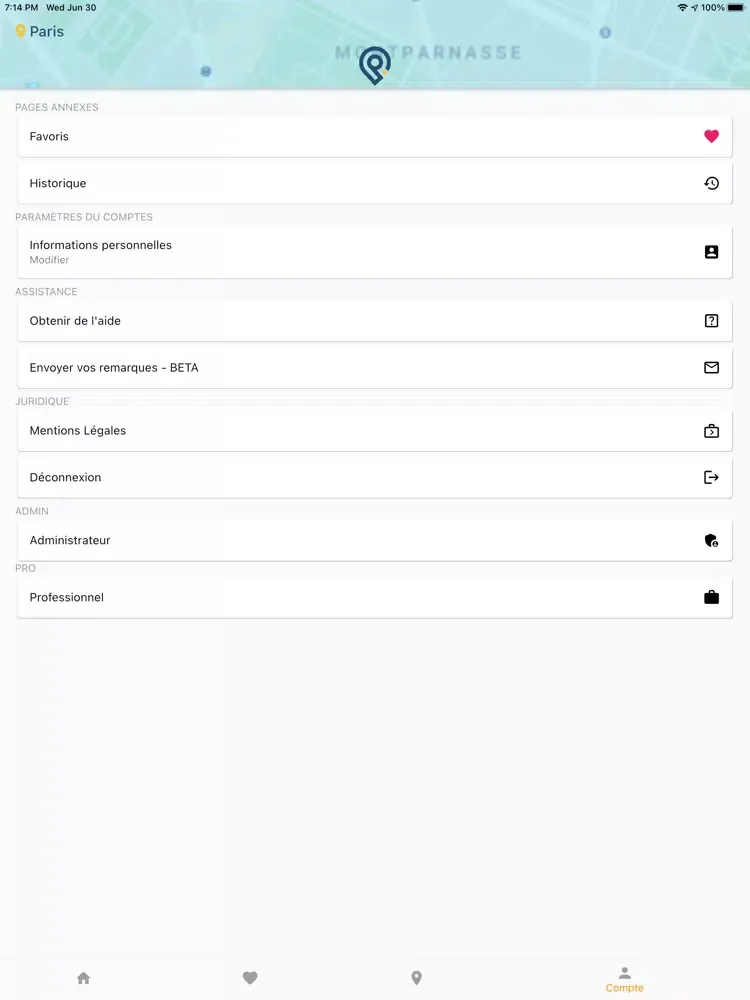Tap the briefcase icon for Professionnel

click(x=711, y=597)
